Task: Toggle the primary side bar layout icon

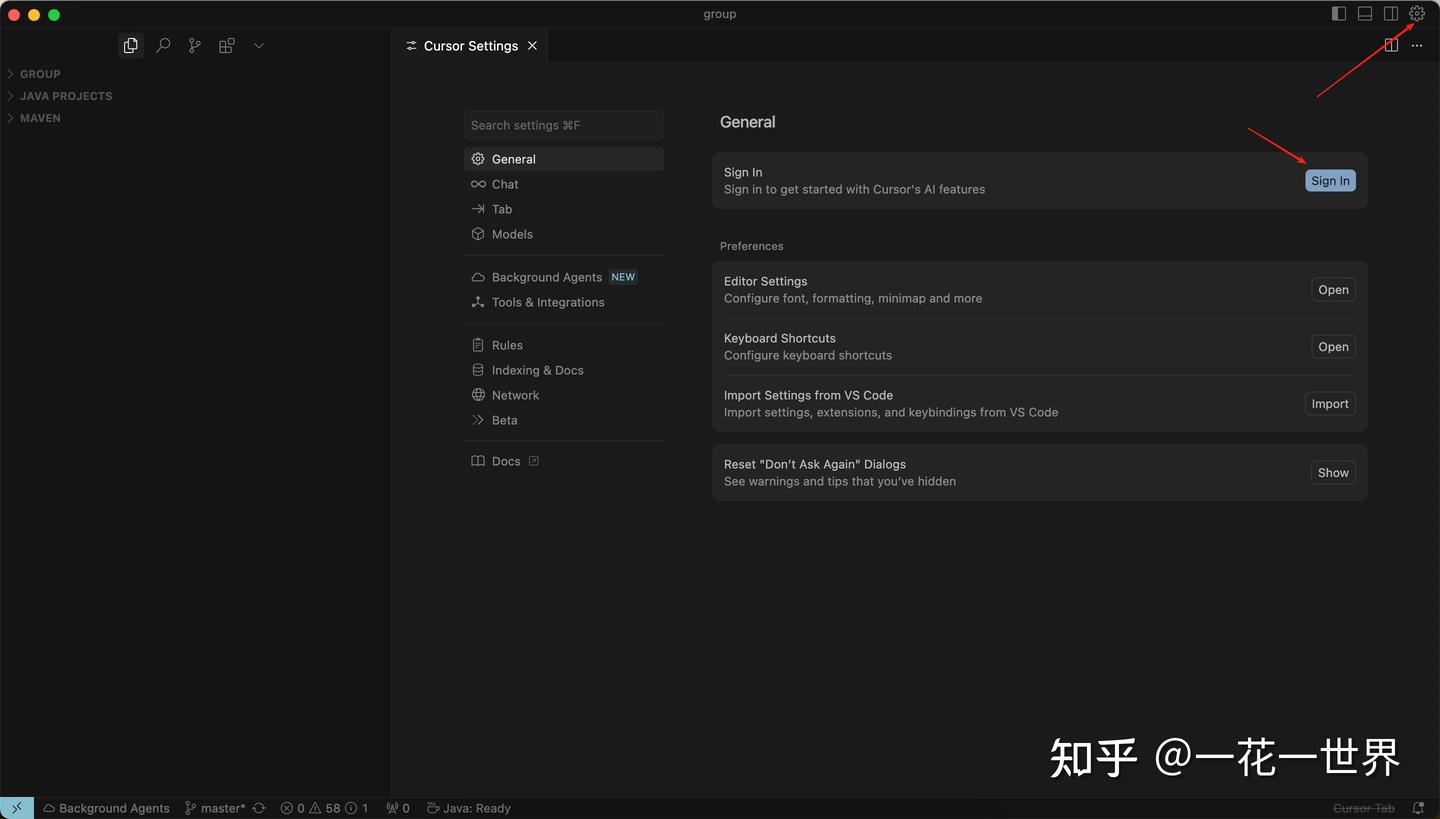Action: (1338, 14)
